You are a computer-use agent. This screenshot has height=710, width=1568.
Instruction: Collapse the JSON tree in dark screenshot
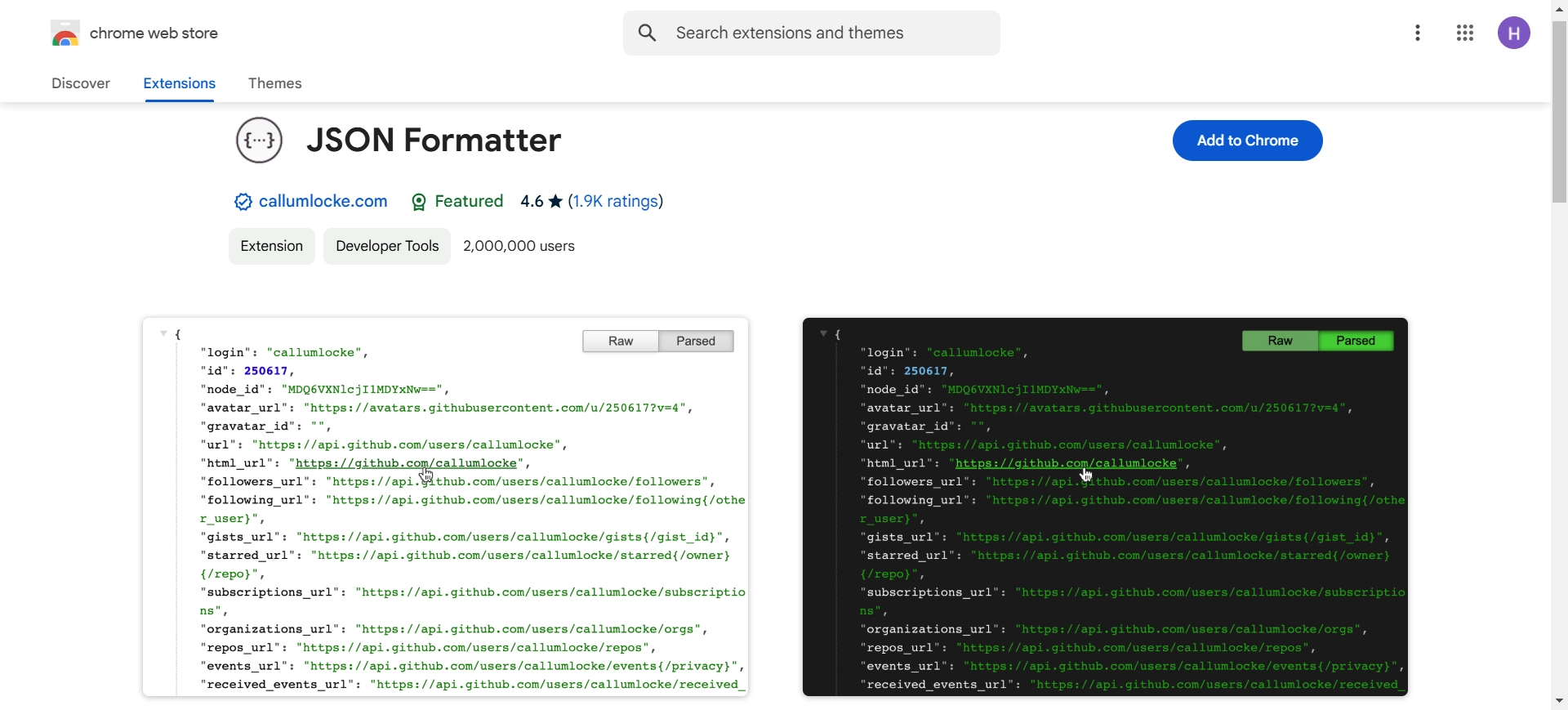[823, 334]
